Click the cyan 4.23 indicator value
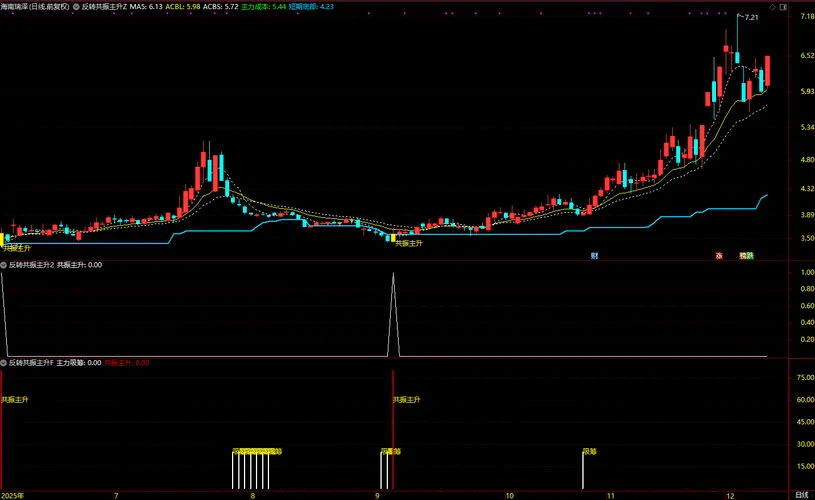This screenshot has width=815, height=500. coord(327,7)
